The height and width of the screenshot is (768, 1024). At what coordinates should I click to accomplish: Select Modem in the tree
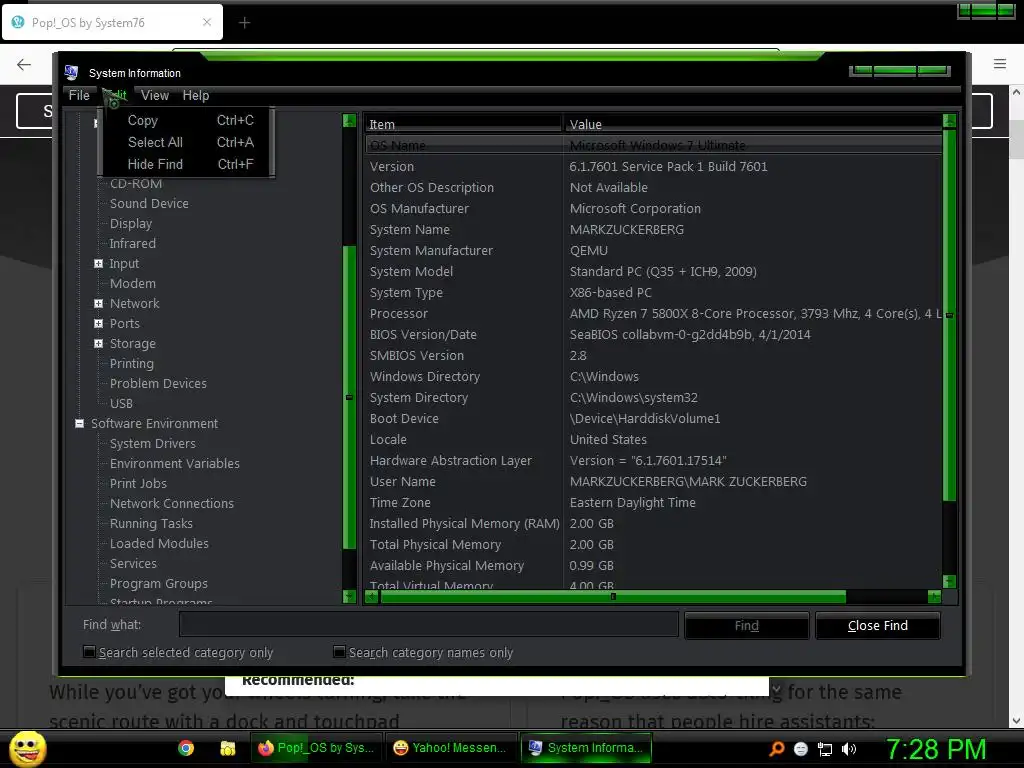(133, 283)
